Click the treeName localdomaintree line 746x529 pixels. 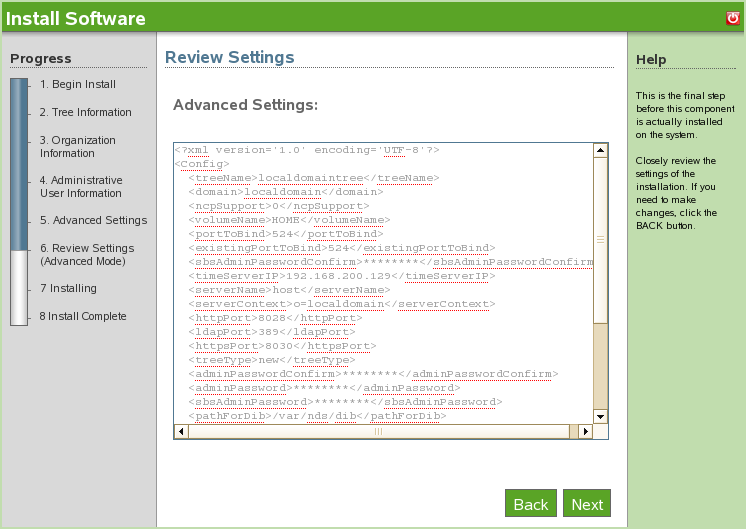314,178
